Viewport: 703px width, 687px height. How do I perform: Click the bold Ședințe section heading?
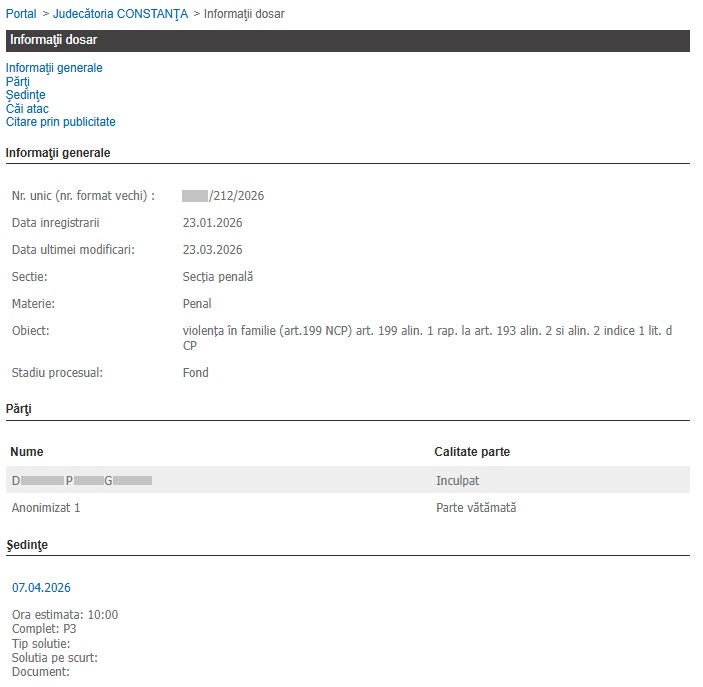point(26,545)
